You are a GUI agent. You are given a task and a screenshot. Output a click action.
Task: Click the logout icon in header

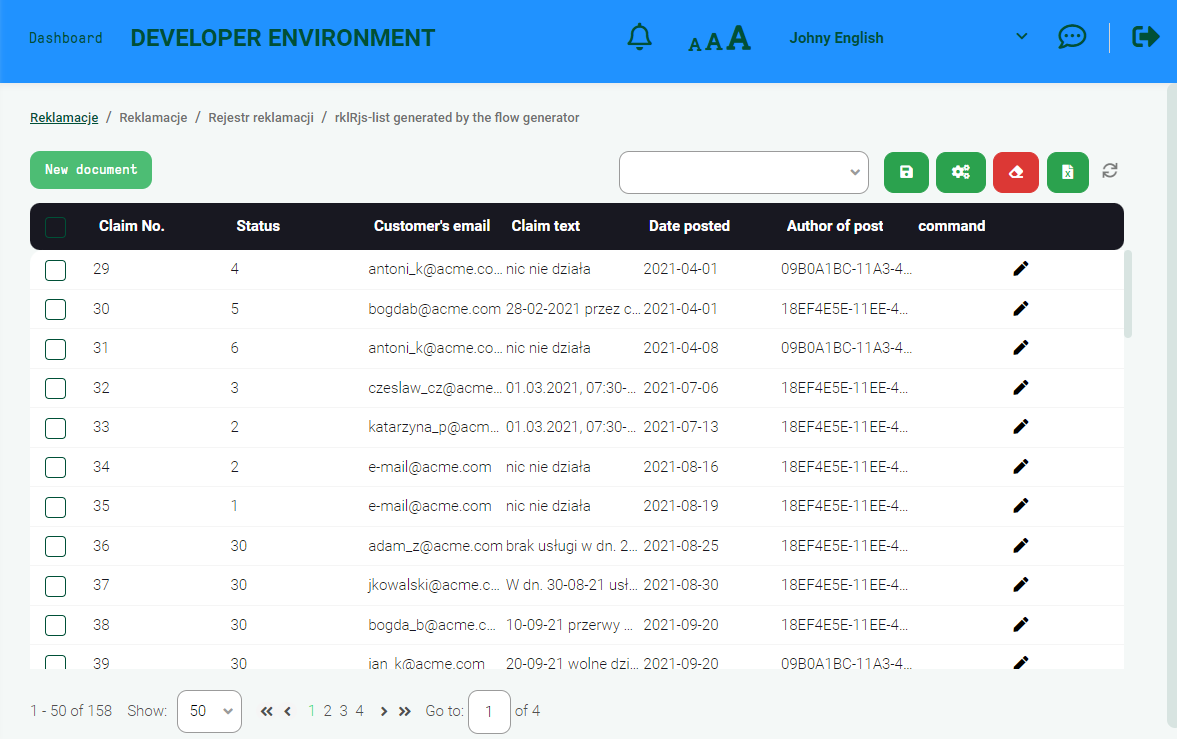click(x=1145, y=38)
